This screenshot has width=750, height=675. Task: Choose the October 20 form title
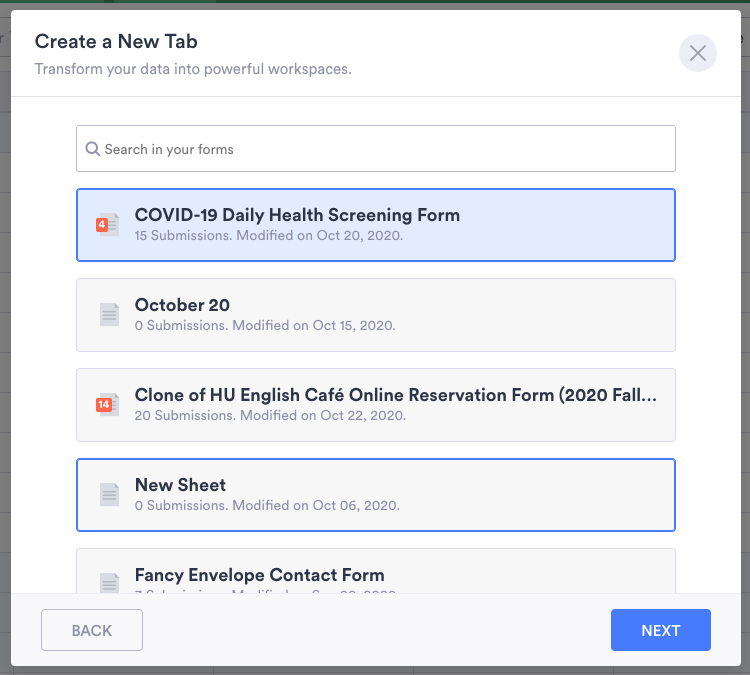pos(182,305)
